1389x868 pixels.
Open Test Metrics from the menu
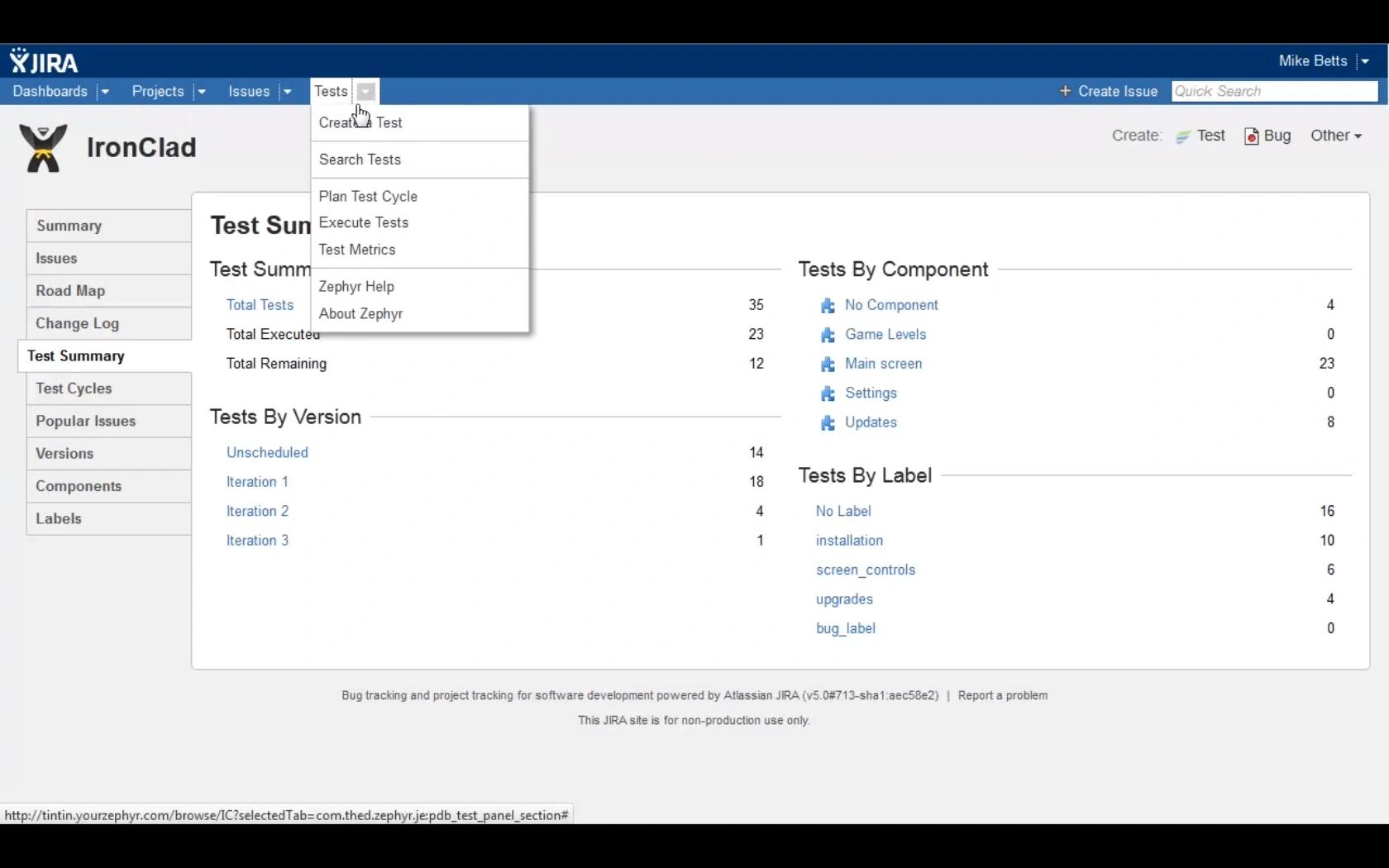pos(419,250)
